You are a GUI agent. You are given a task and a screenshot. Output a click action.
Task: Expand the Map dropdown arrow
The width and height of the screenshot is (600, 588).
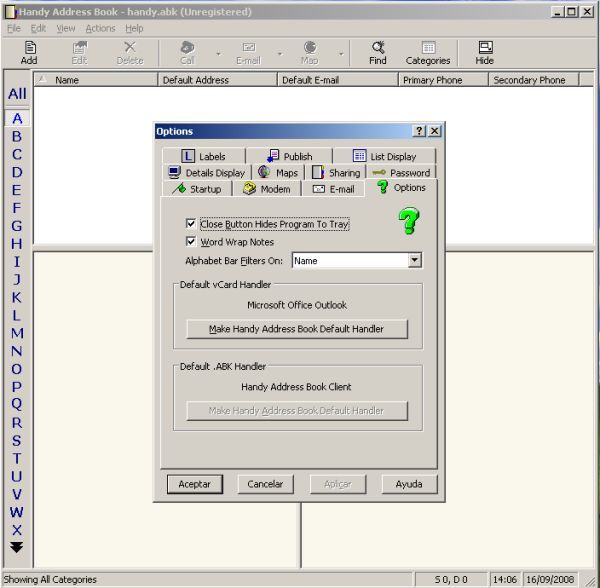341,54
